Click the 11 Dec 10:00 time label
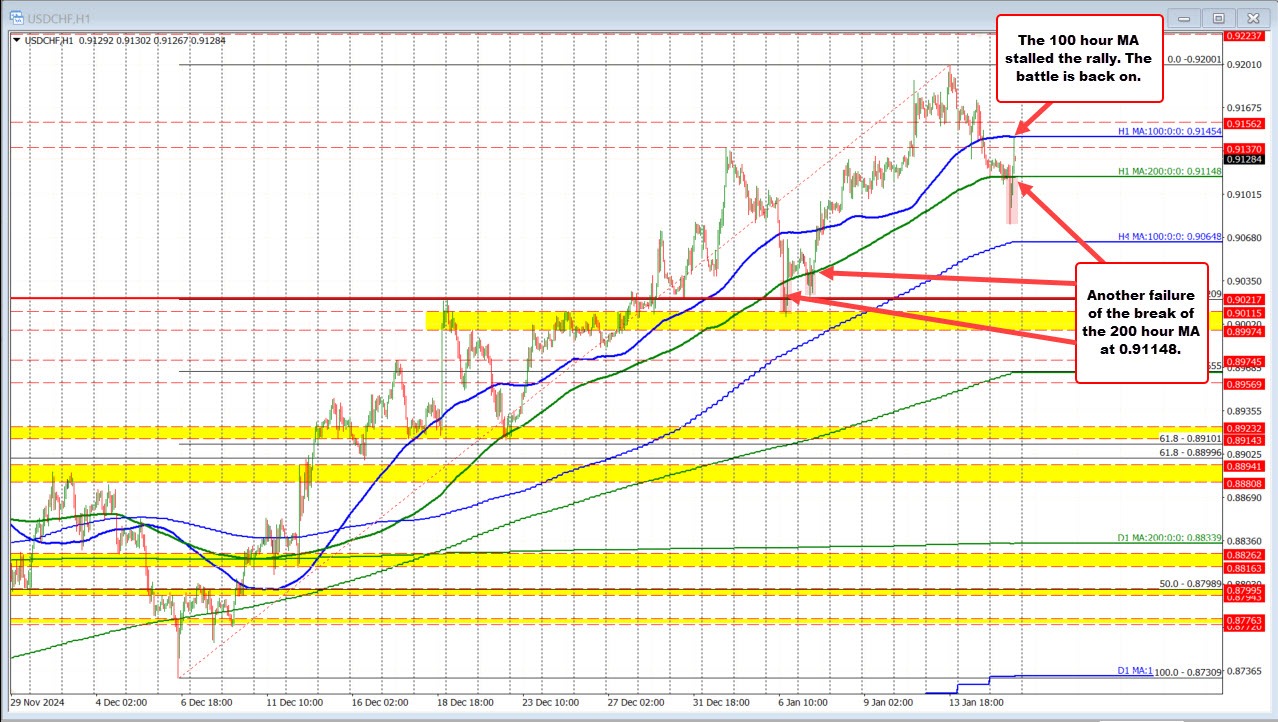 [x=296, y=702]
